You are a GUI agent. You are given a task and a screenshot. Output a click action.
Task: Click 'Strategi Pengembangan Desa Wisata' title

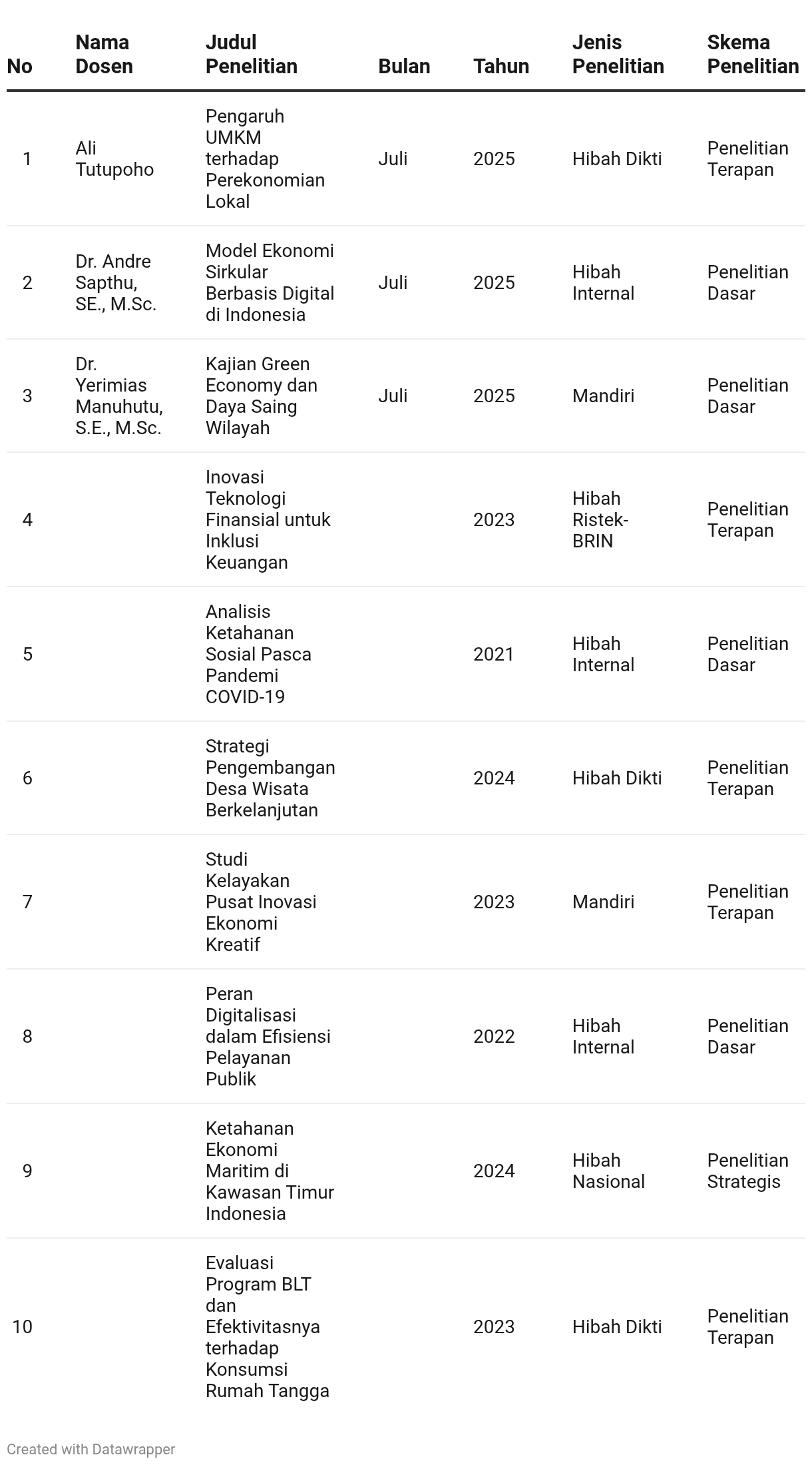tap(270, 778)
